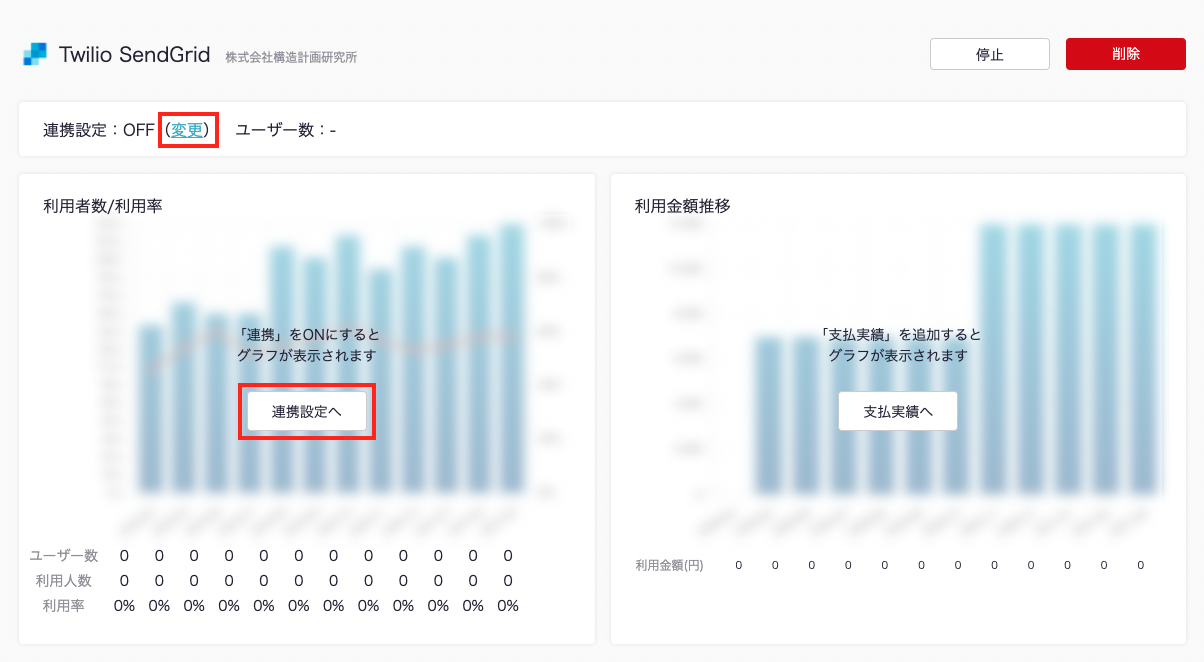Click the 連携設定：OFF status text

click(98, 130)
